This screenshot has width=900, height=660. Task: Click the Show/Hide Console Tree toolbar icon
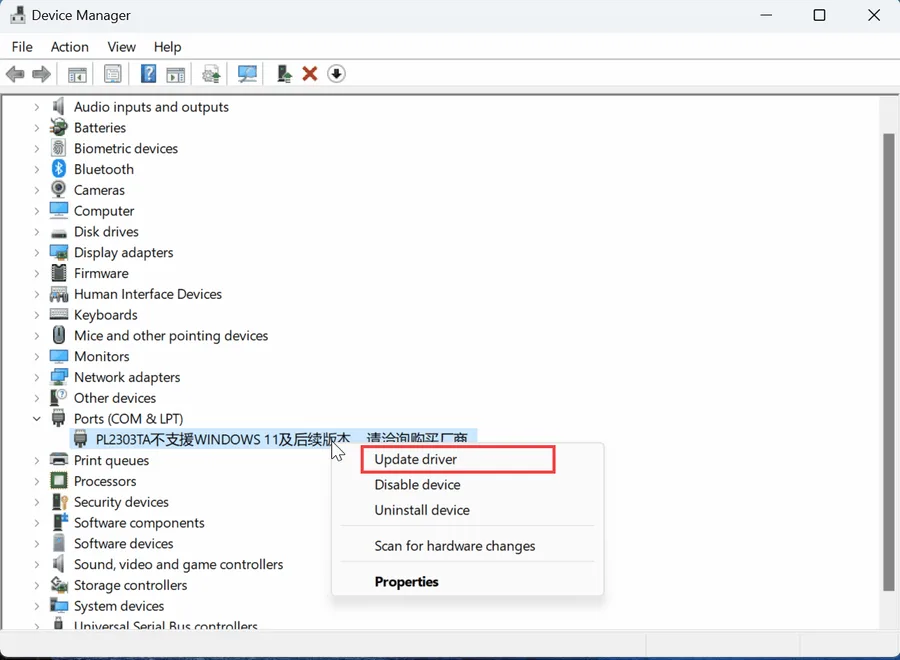pyautogui.click(x=77, y=75)
